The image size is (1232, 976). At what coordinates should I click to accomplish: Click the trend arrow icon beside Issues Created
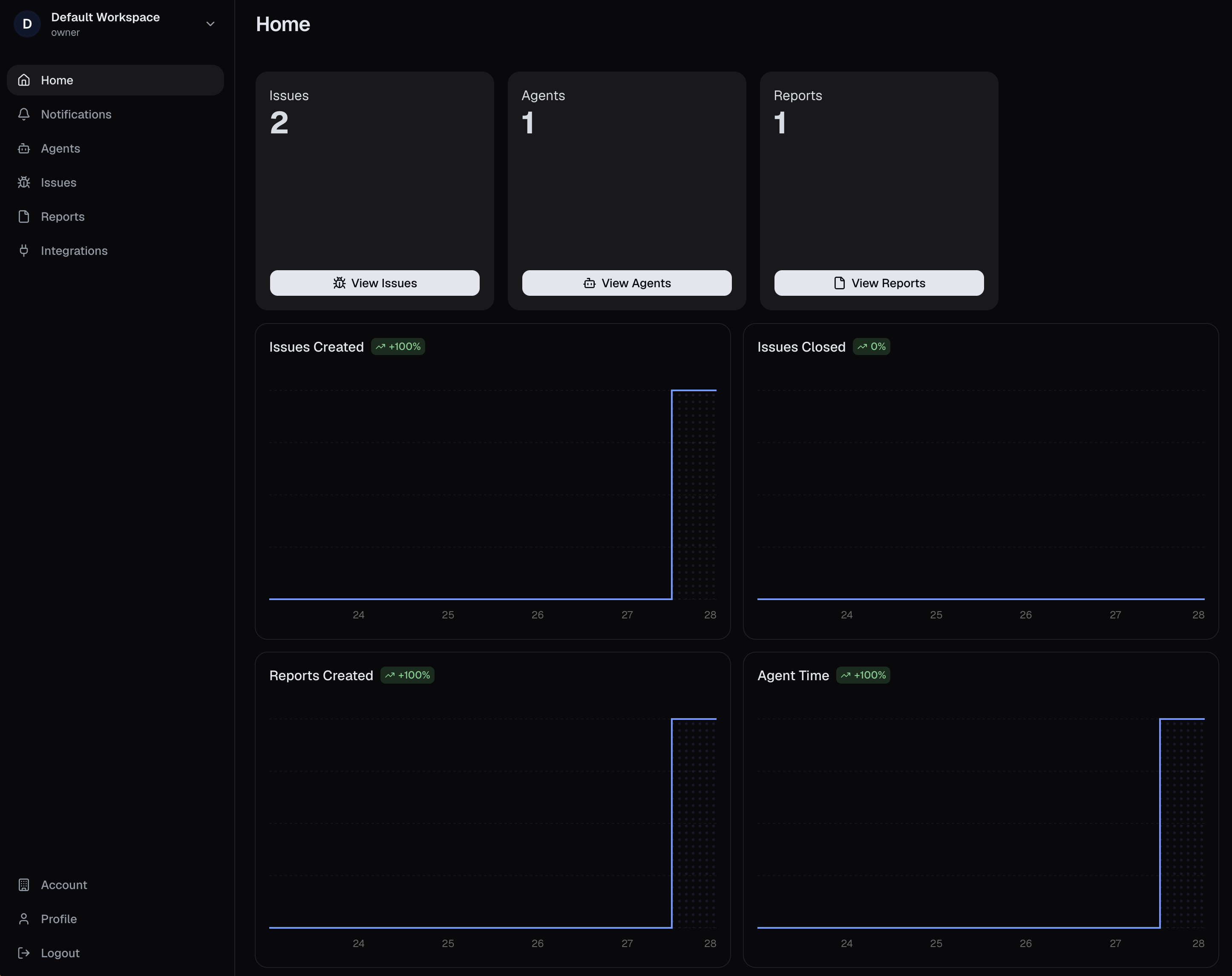380,347
